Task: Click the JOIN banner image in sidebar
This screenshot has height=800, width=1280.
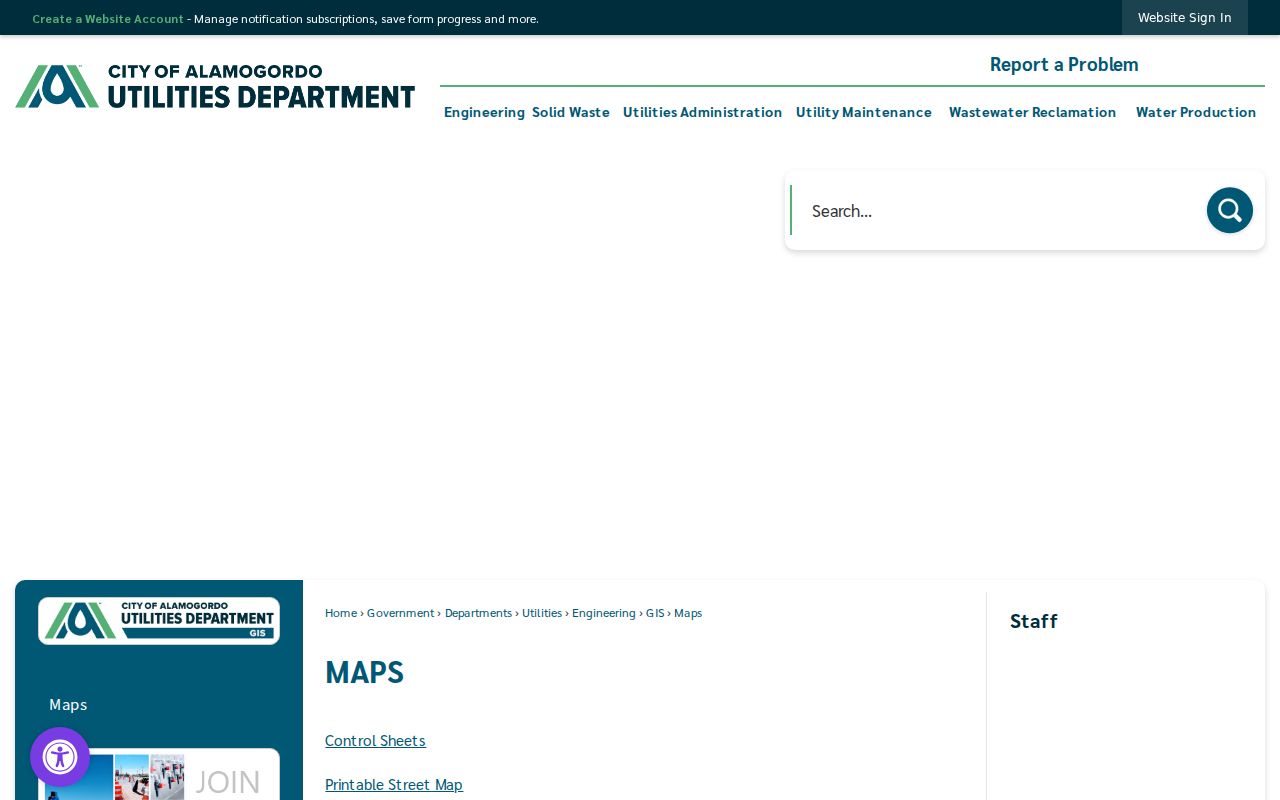Action: click(159, 775)
